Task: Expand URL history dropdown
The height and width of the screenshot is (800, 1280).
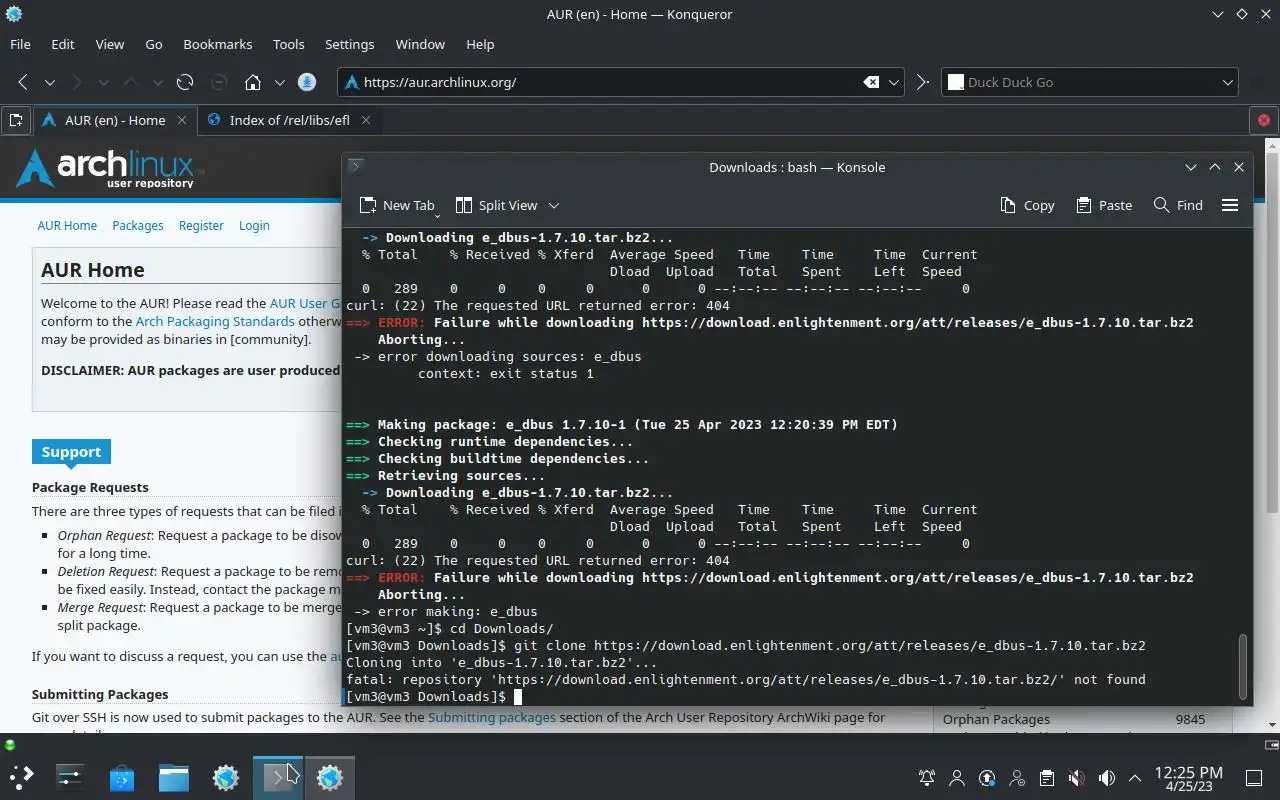Action: [895, 82]
